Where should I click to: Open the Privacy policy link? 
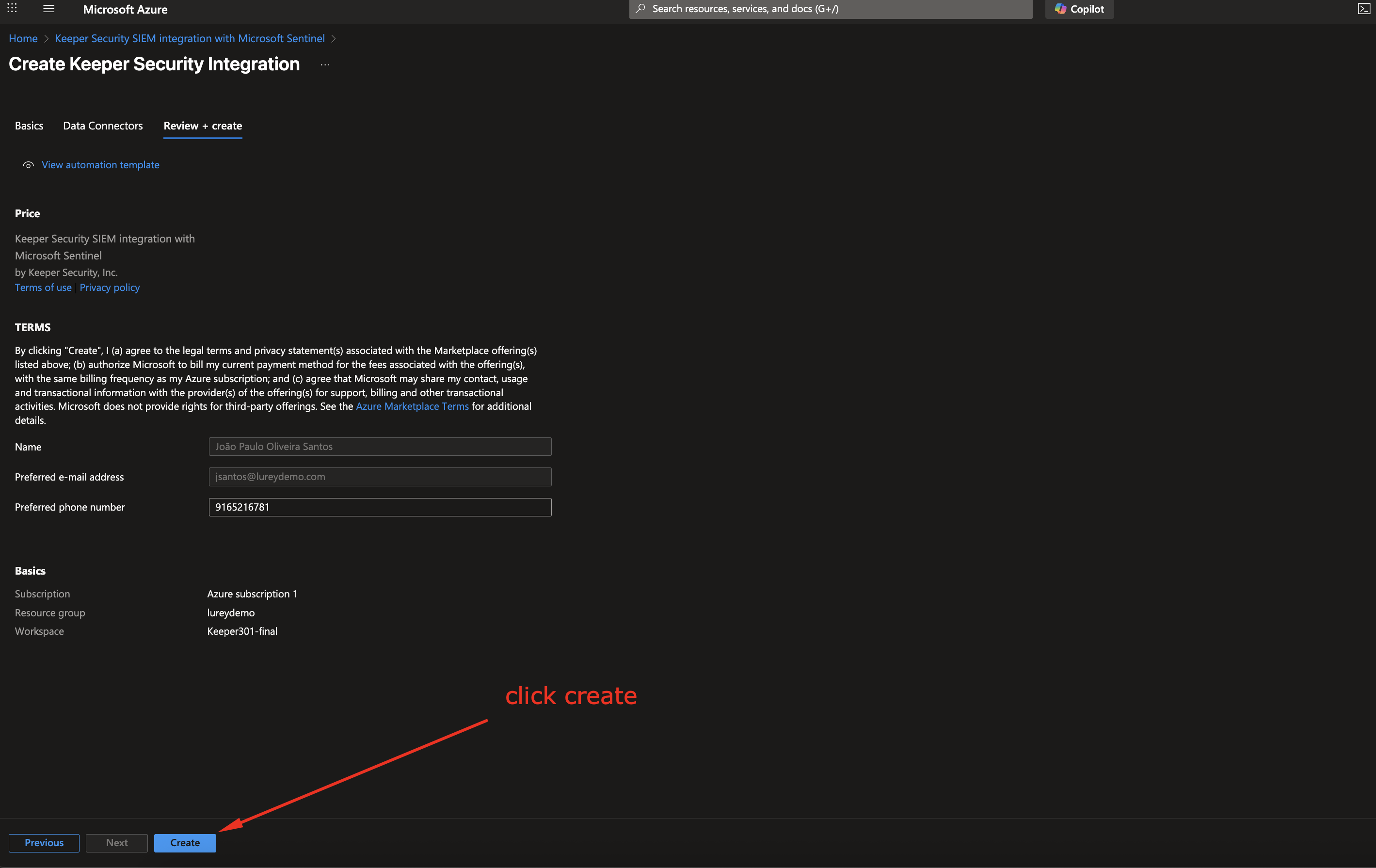(110, 288)
